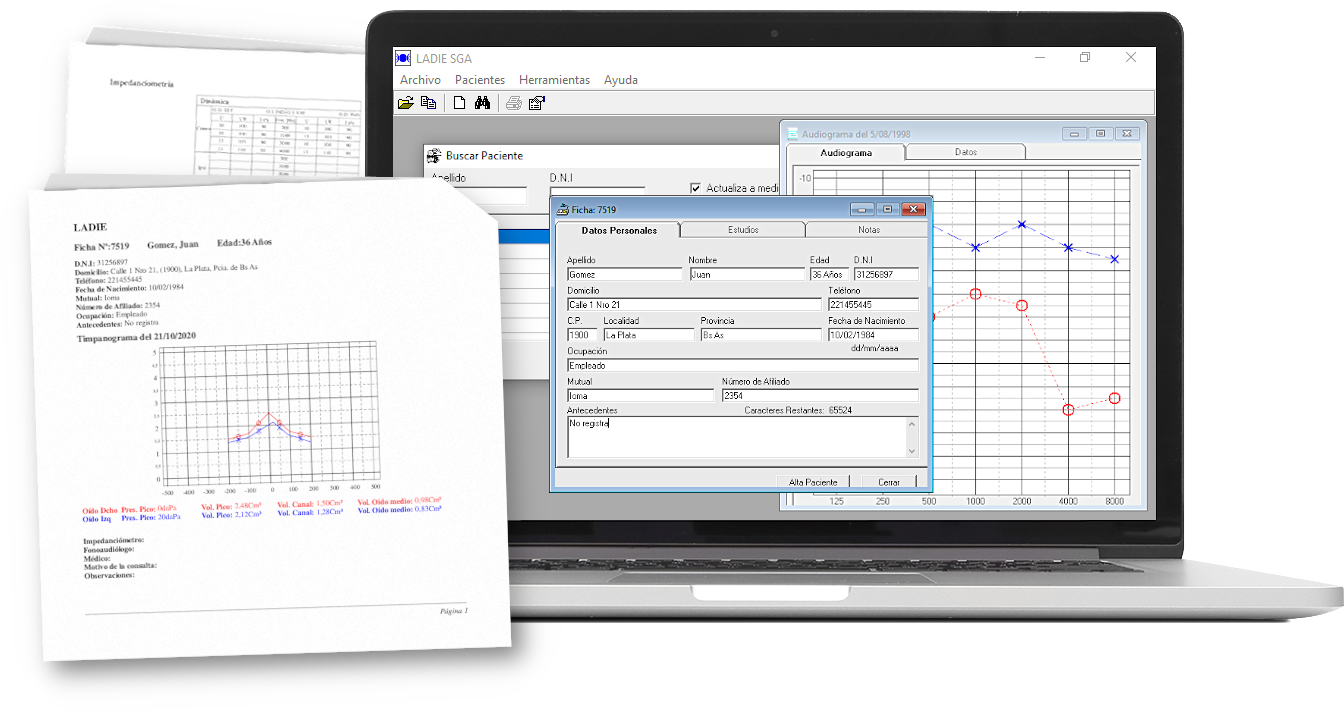Click the red circle marker at 2000 Hz
1344x711 pixels.
[1022, 305]
